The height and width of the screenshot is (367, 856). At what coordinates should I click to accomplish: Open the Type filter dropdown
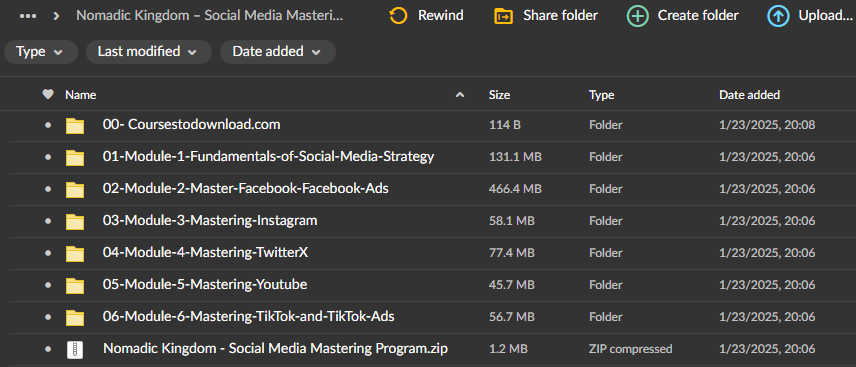point(41,52)
